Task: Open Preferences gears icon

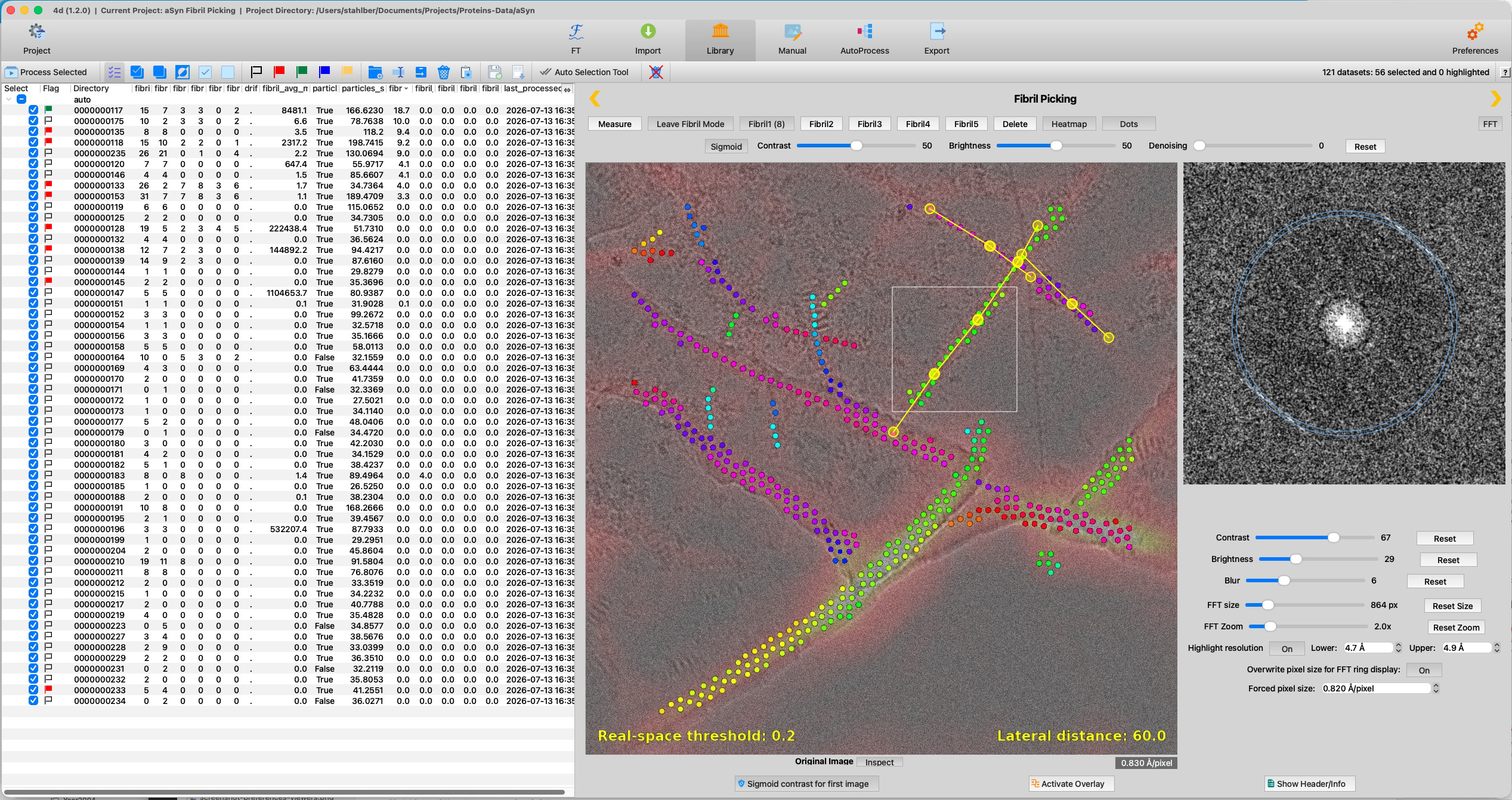Action: point(1475,31)
